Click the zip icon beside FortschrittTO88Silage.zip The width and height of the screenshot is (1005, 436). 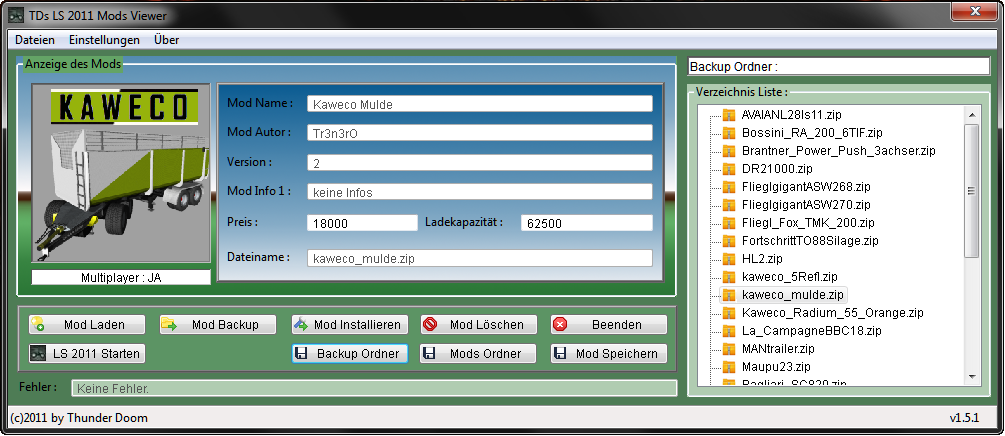pyautogui.click(x=729, y=240)
